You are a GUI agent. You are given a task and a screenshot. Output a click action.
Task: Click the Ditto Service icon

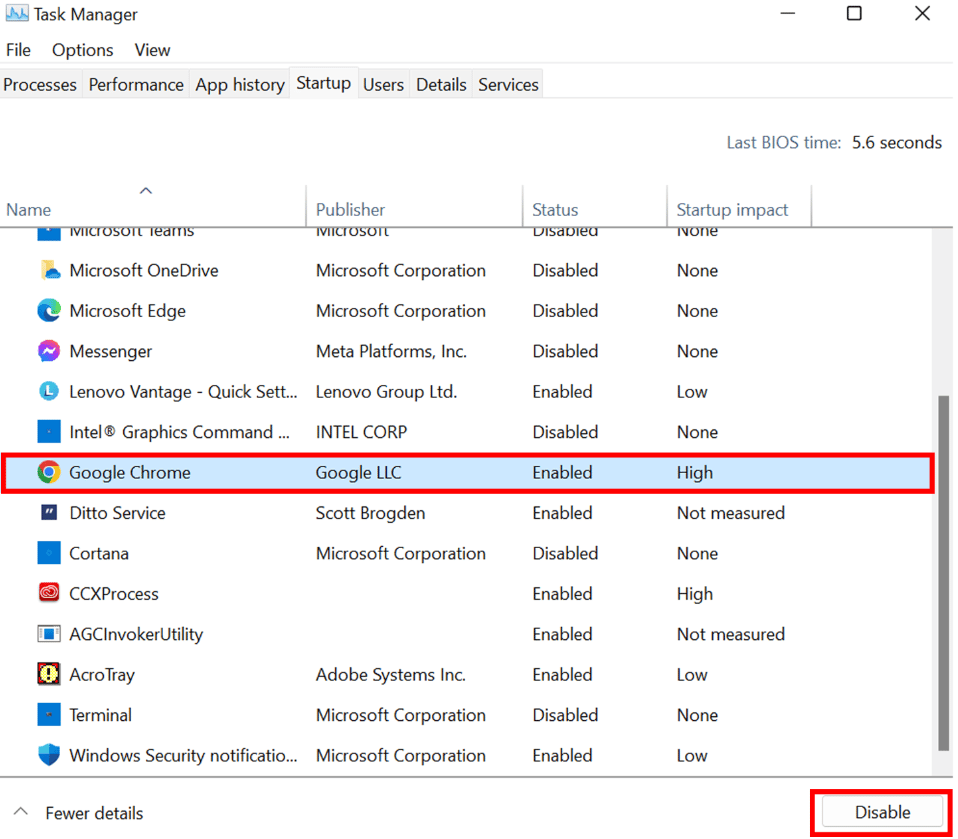coord(49,512)
